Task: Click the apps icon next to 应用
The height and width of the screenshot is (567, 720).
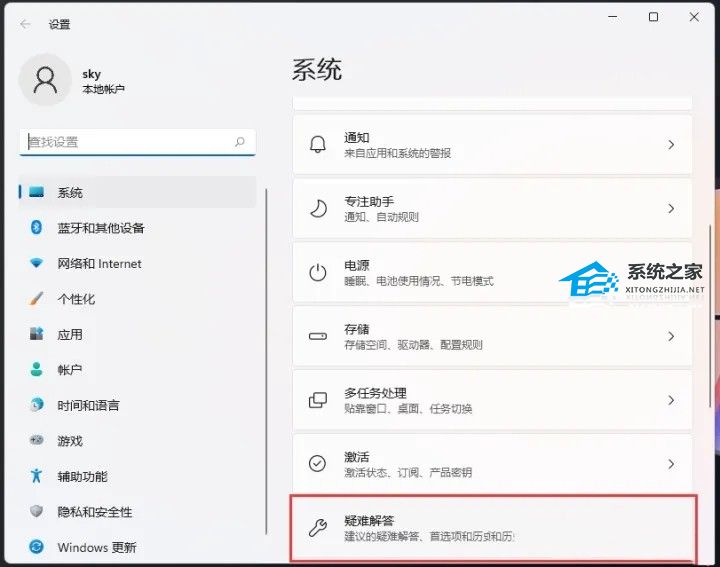Action: point(36,334)
